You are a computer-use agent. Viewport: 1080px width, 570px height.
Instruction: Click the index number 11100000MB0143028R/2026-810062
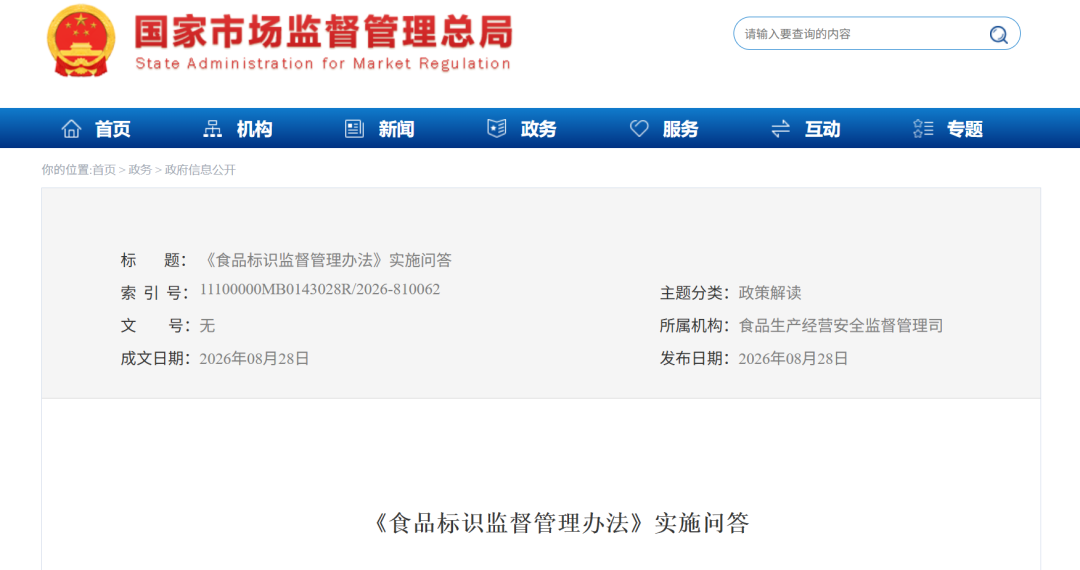pos(320,290)
